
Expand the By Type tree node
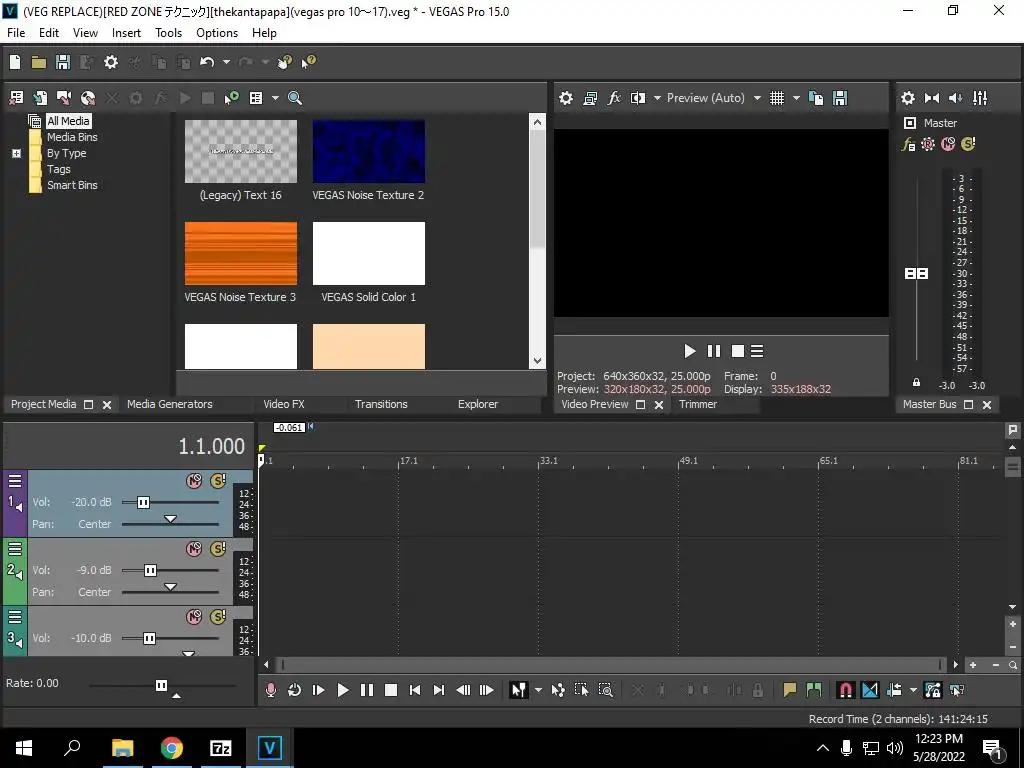click(17, 153)
